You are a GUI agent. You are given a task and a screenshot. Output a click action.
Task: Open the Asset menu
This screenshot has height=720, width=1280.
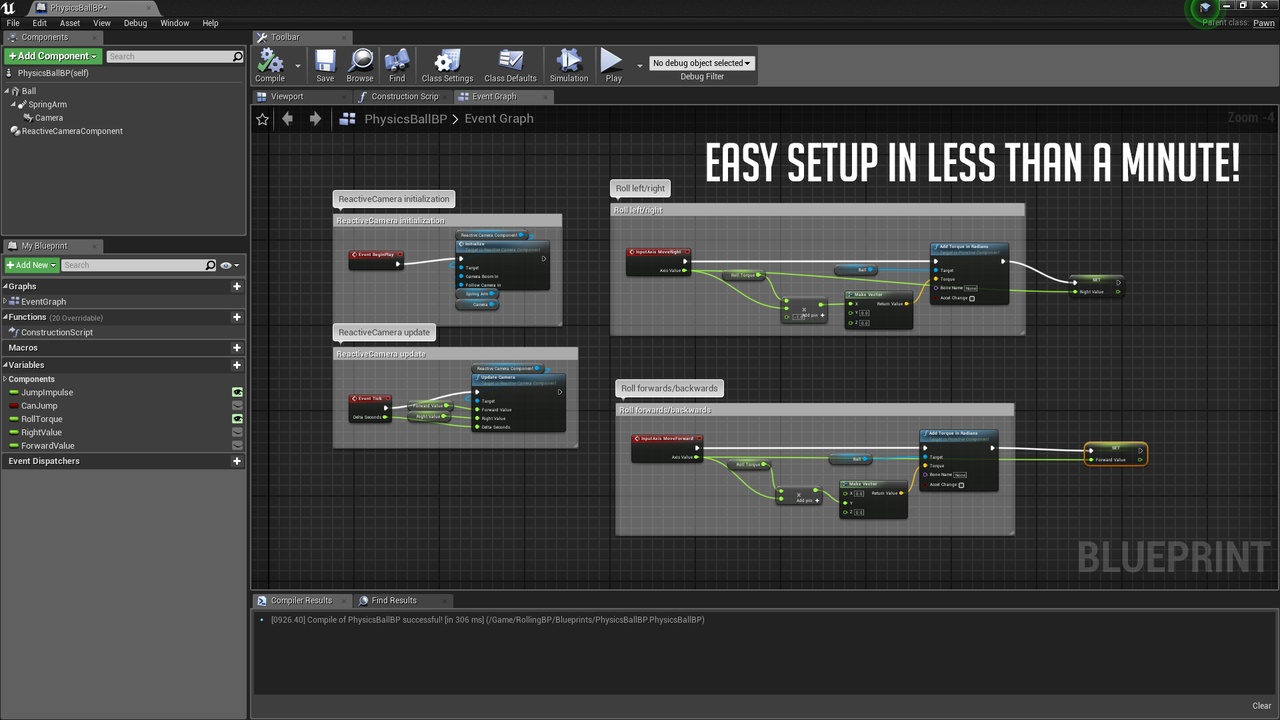[x=70, y=23]
